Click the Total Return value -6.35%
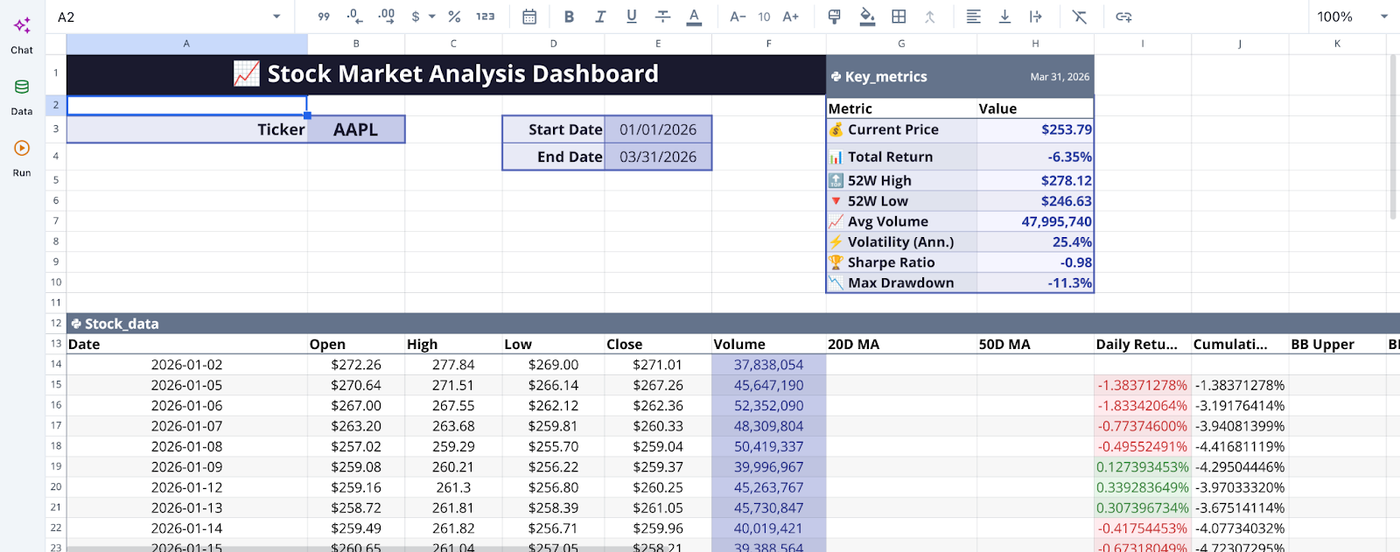This screenshot has height=552, width=1400. pyautogui.click(x=1035, y=157)
